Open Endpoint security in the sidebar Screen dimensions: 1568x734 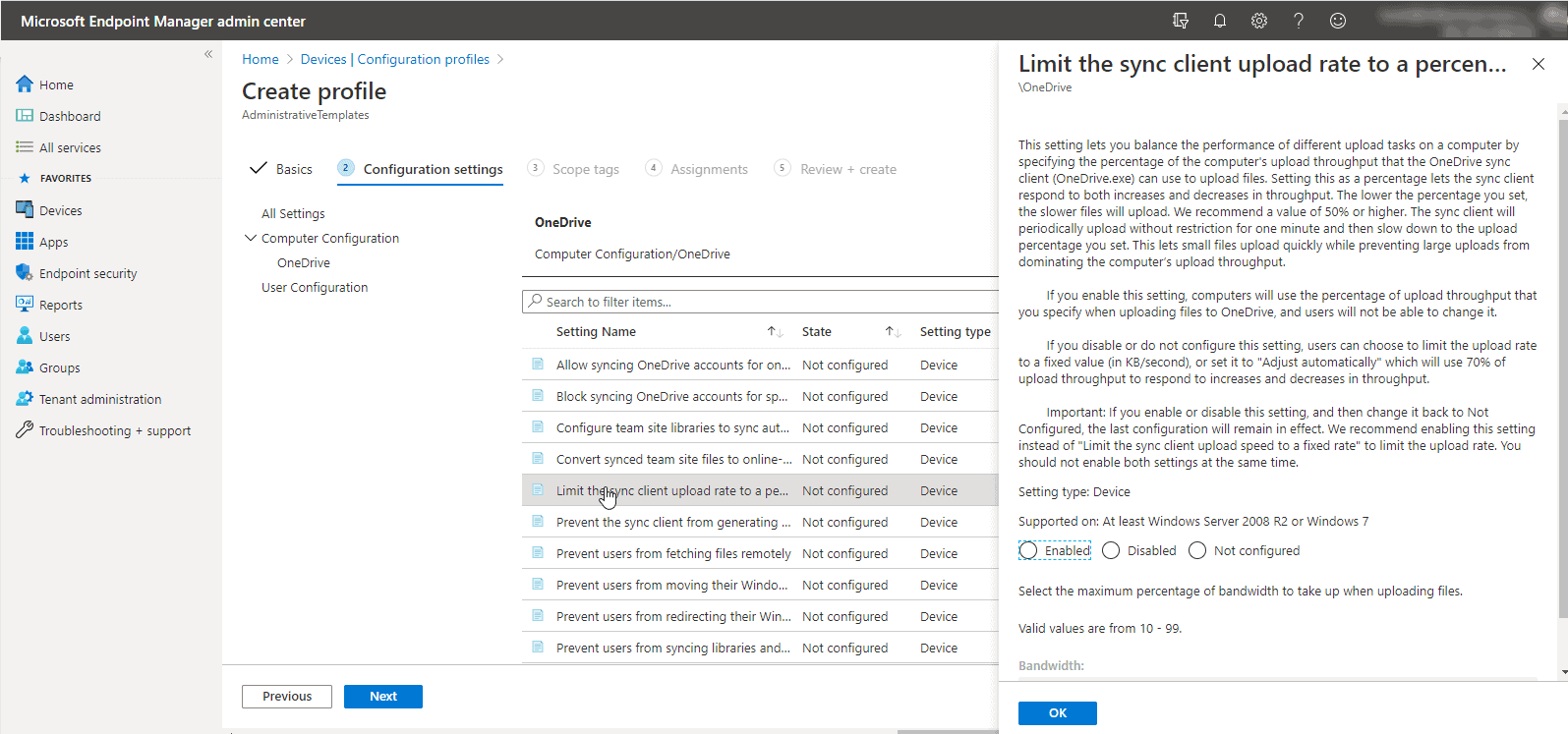click(88, 273)
